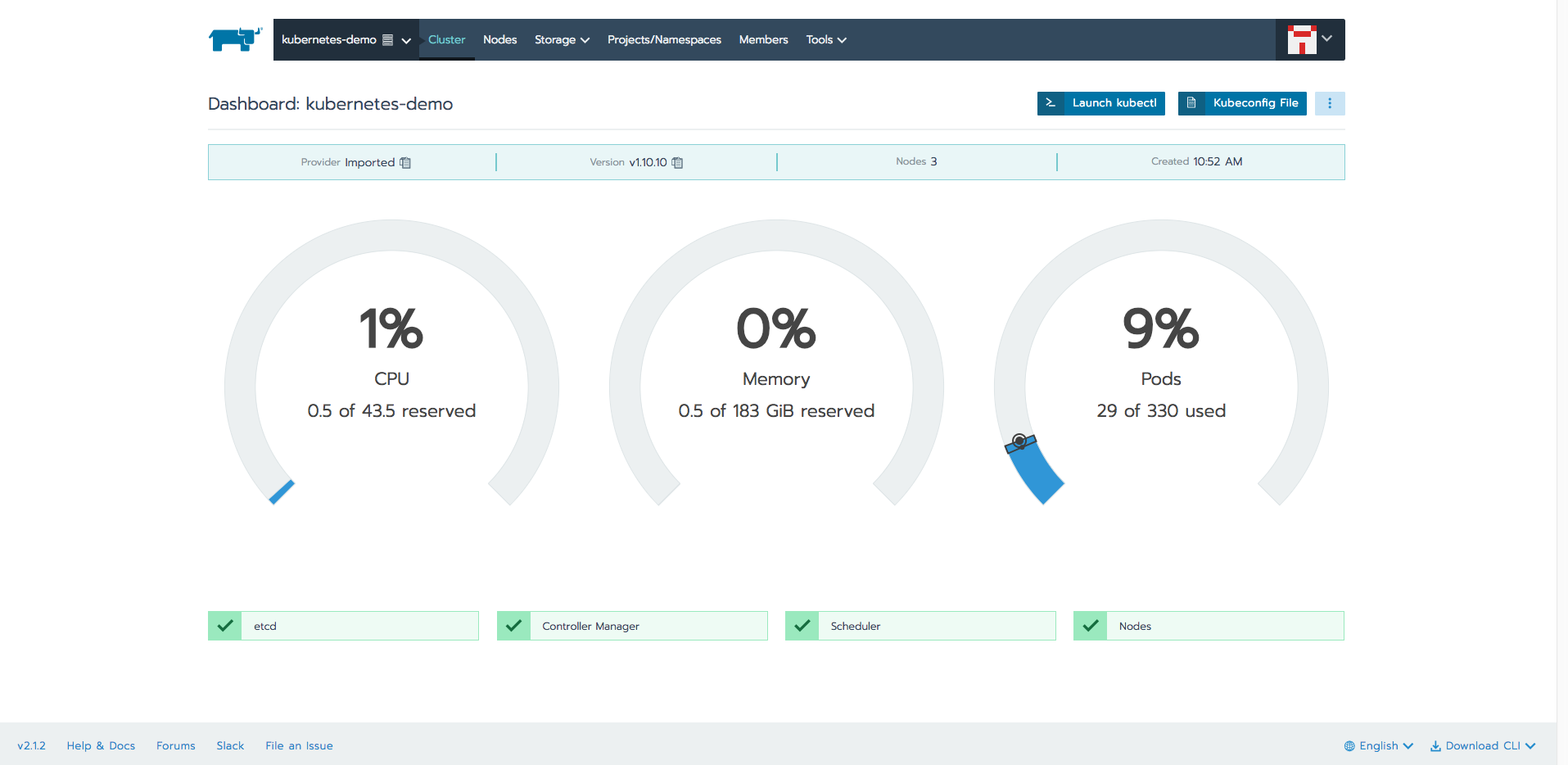Click the etcd checkmark icon
Screen dimensions: 1568x765
225,626
